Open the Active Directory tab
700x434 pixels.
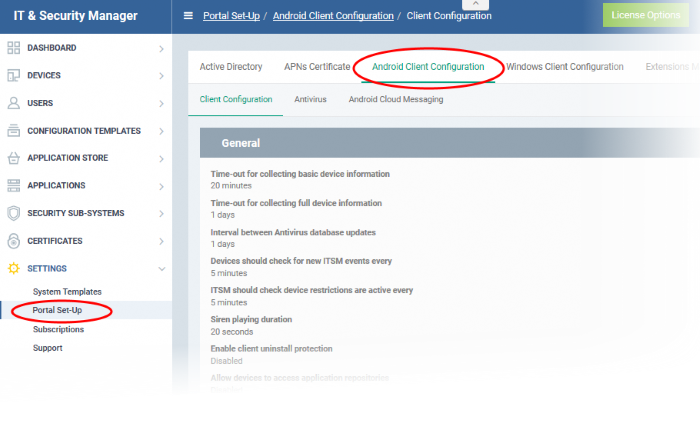click(231, 67)
